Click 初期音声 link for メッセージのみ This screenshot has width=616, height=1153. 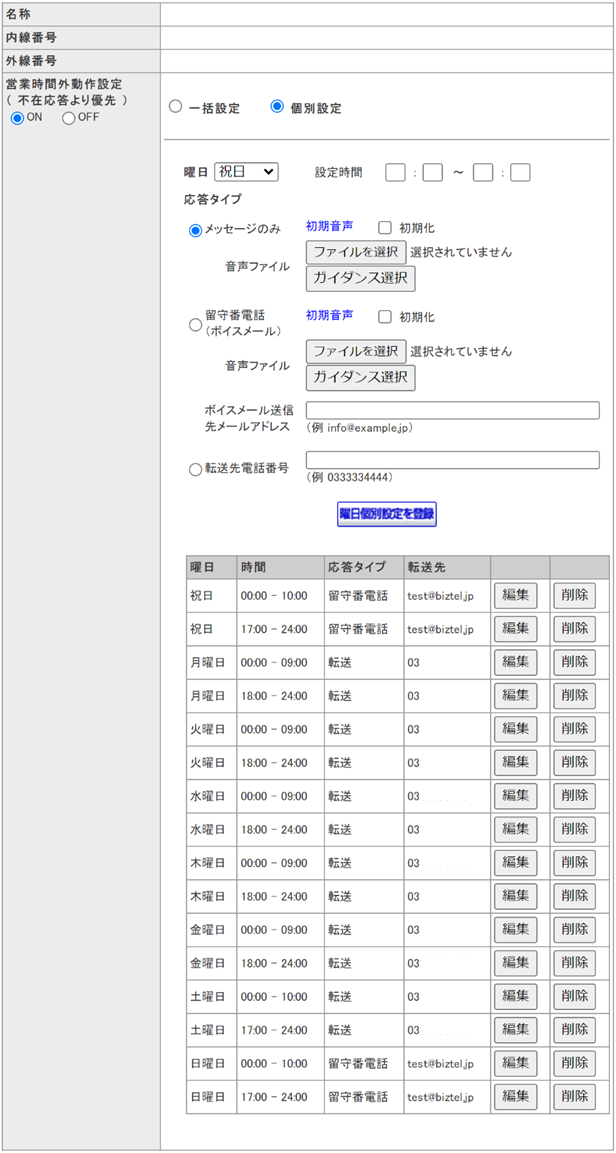pyautogui.click(x=329, y=227)
